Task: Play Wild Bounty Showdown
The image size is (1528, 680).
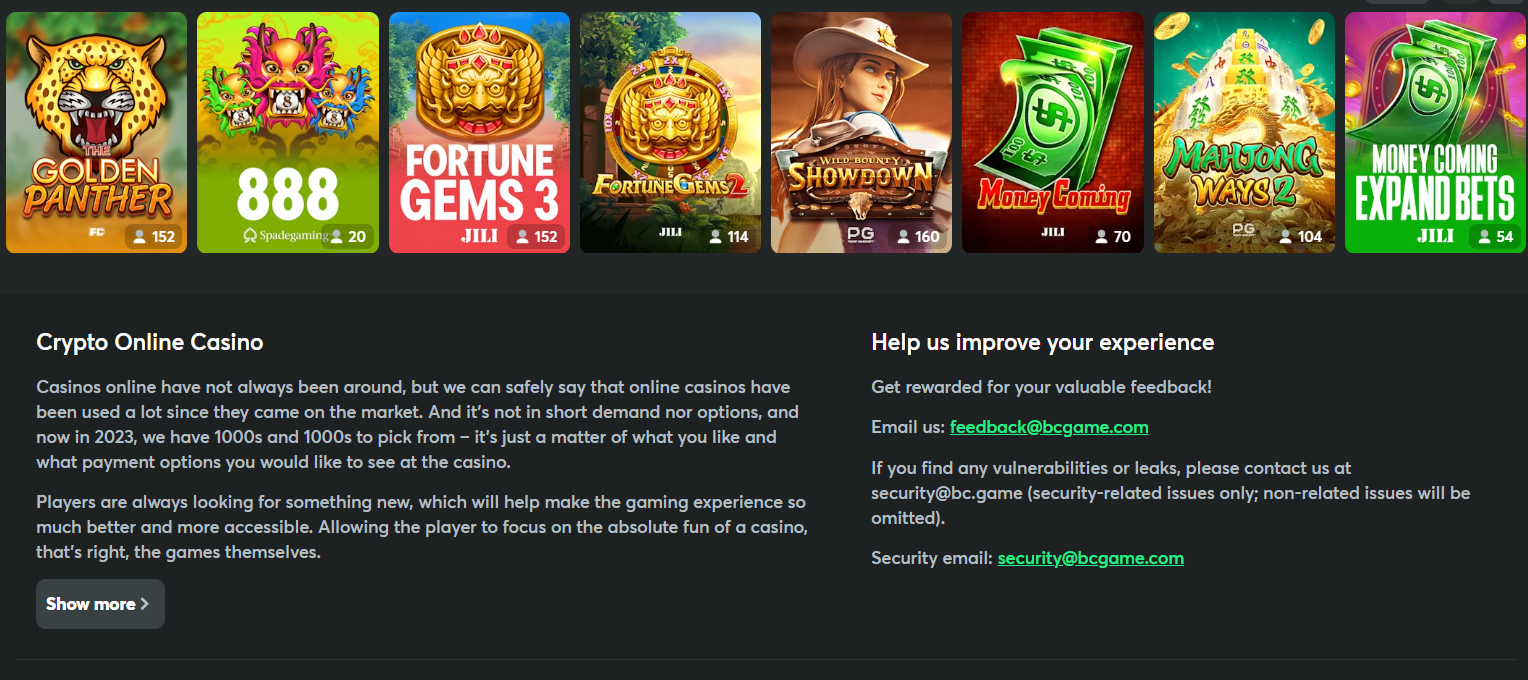Action: [861, 130]
